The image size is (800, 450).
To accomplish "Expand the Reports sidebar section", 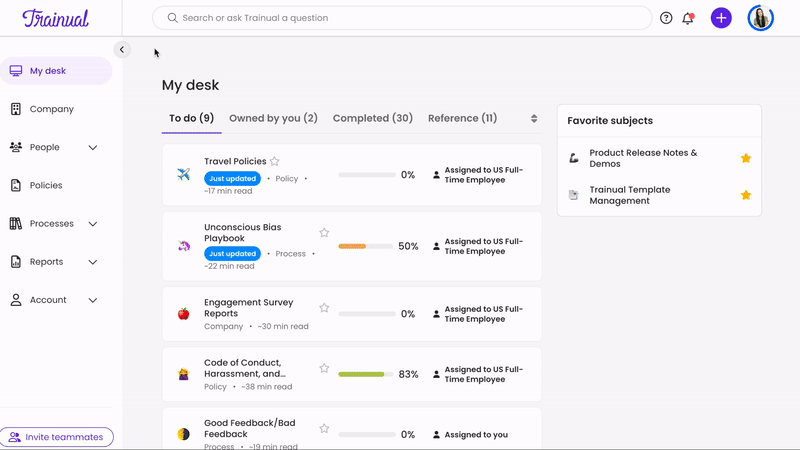I will (93, 262).
